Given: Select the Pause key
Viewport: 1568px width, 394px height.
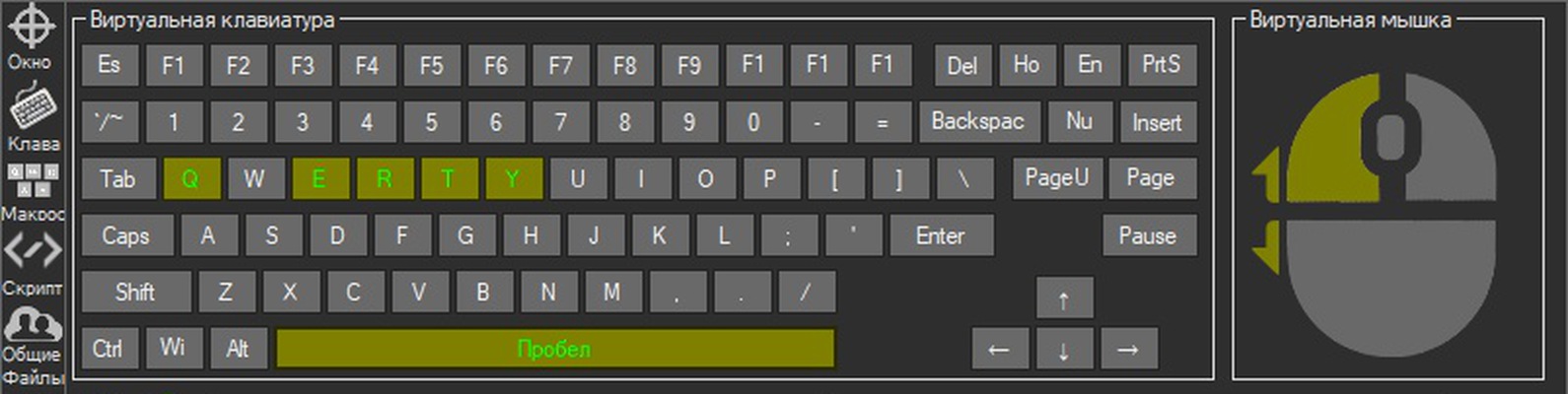Looking at the screenshot, I should (x=1148, y=235).
